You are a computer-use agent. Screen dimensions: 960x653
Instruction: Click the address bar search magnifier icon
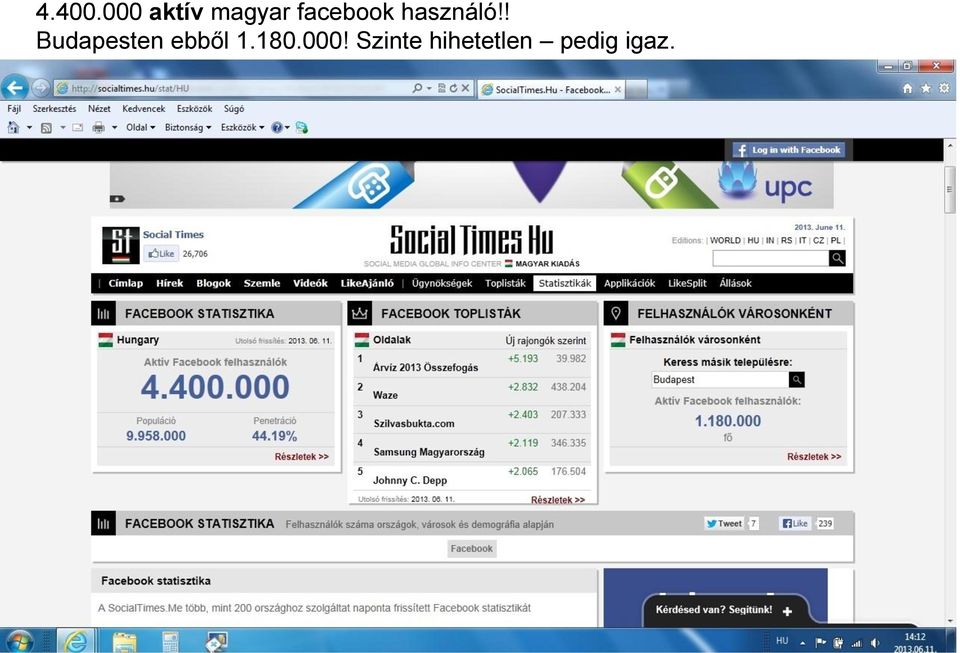tap(417, 88)
